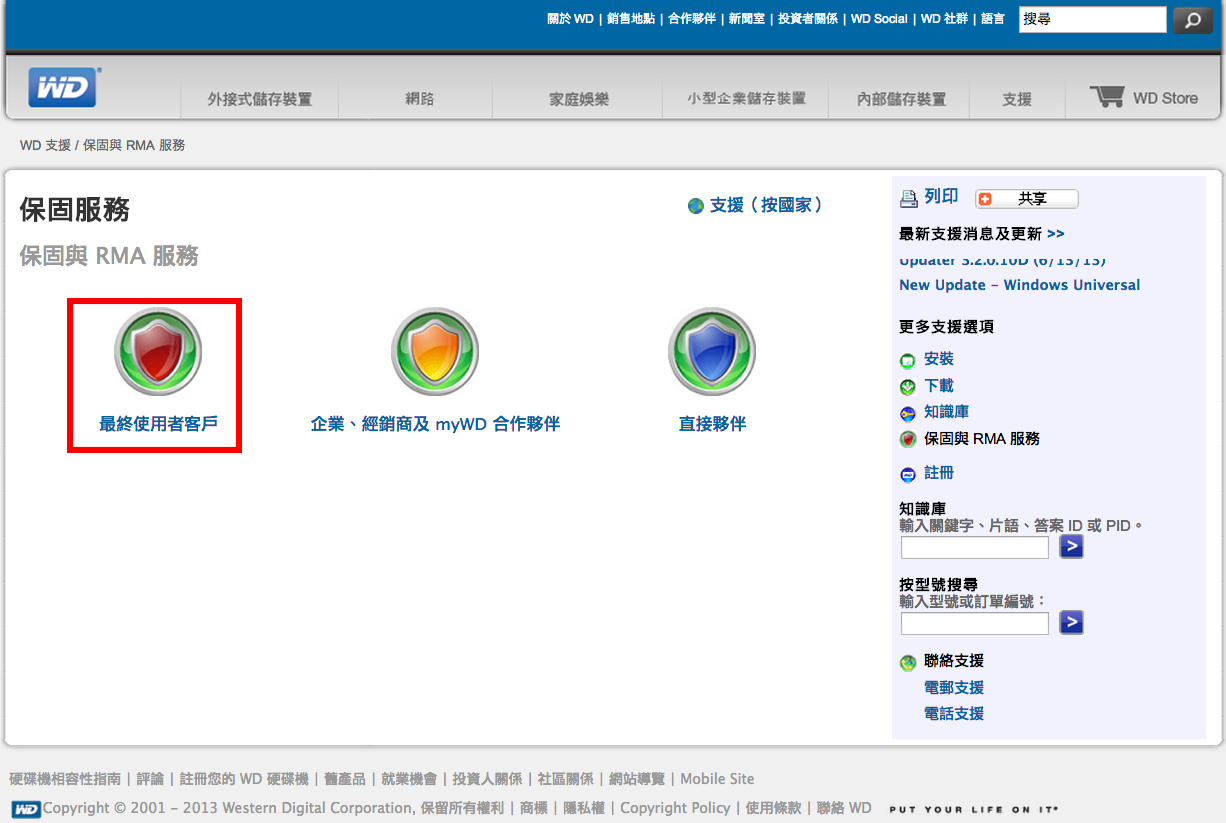This screenshot has height=823, width=1226.
Task: Open 聯絡 WD footer link
Action: coord(844,808)
